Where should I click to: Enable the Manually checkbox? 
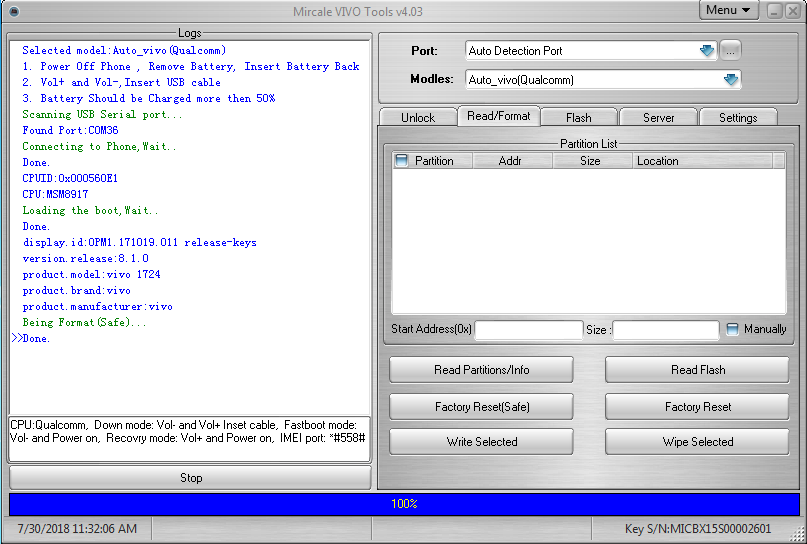tap(732, 329)
